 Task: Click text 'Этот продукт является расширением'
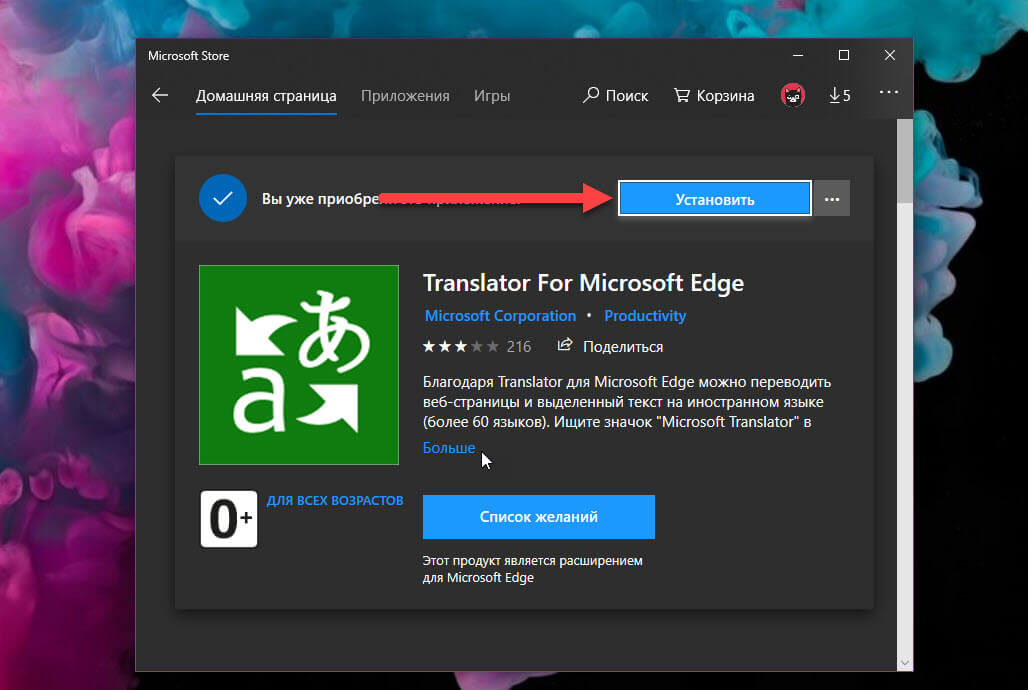pos(532,561)
